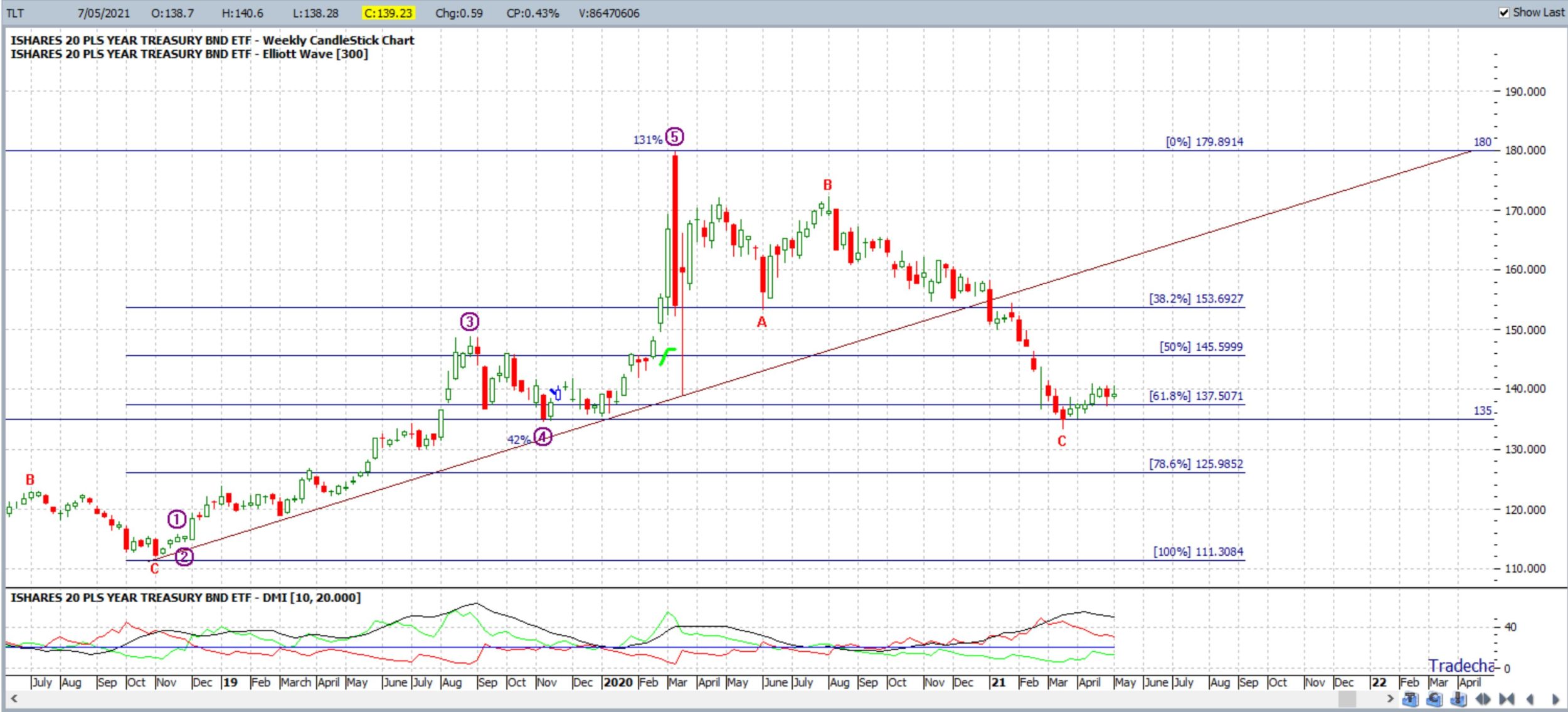Click the expand chart outward arrows icon

(x=1483, y=699)
